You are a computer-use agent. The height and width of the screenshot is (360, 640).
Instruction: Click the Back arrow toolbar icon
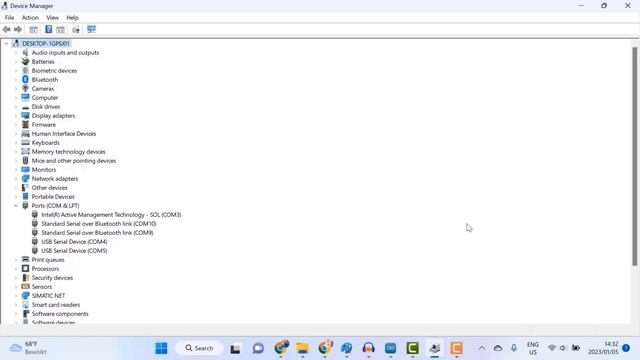pyautogui.click(x=7, y=29)
